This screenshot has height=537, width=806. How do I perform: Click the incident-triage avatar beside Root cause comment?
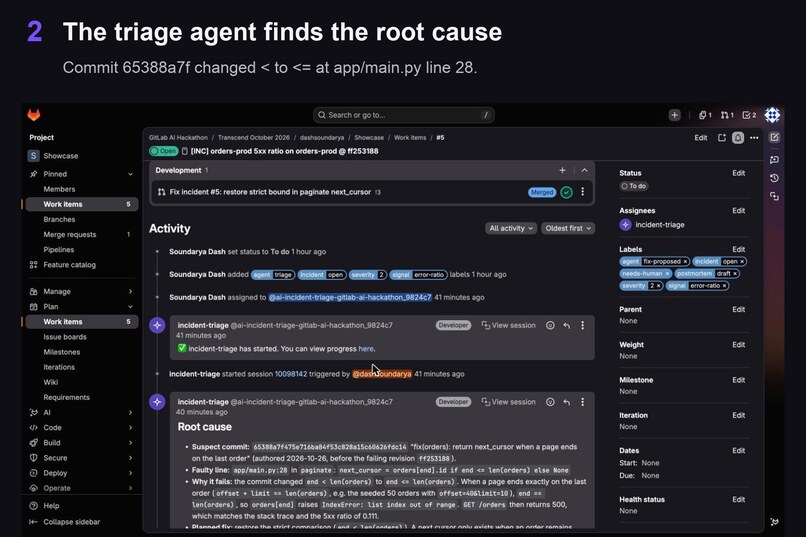(157, 402)
